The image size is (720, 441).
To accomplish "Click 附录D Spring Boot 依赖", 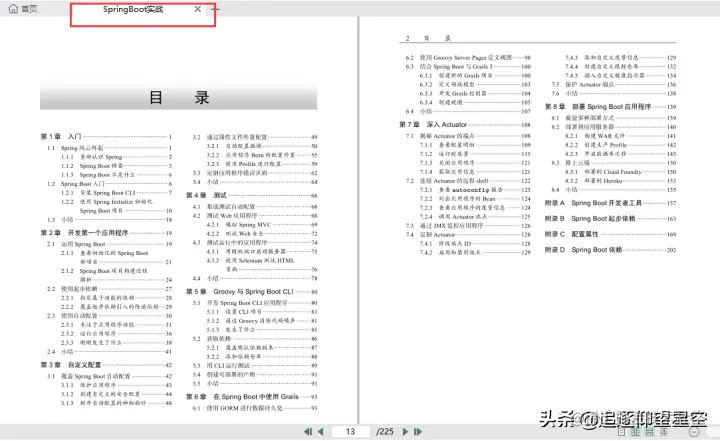I will (x=610, y=250).
